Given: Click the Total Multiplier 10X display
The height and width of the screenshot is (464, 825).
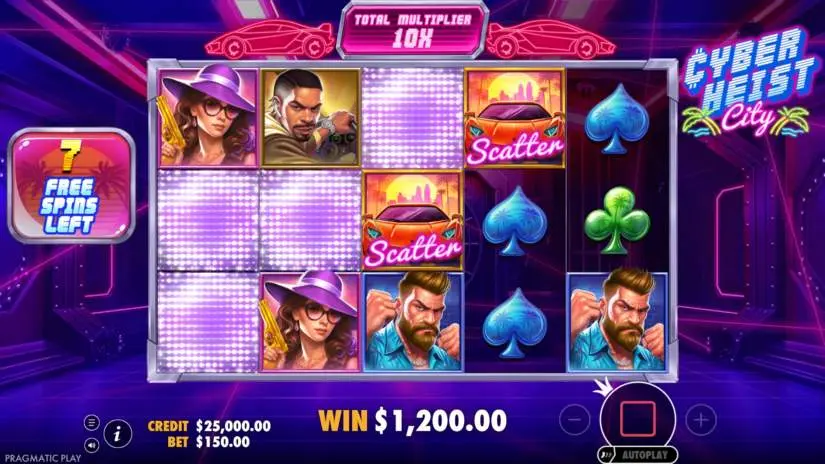Looking at the screenshot, I should click(x=412, y=31).
